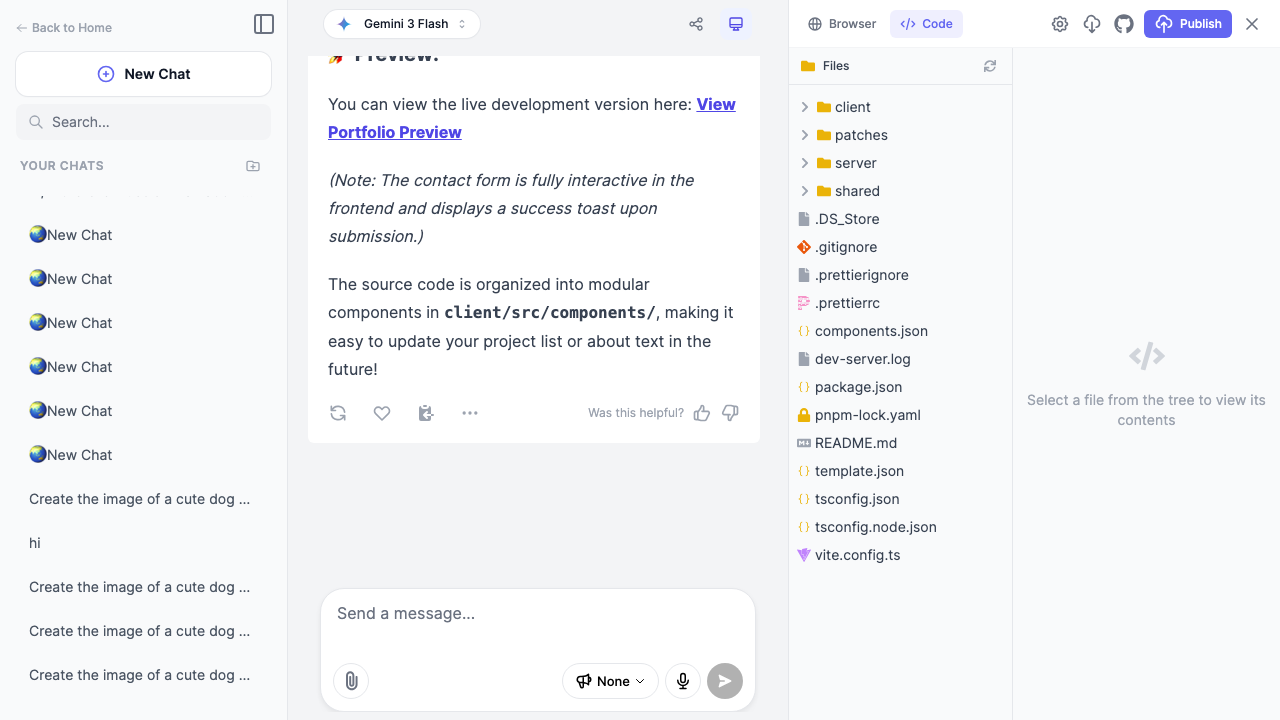Viewport: 1280px width, 720px height.
Task: Give a thumbs up on the response
Action: coord(701,413)
